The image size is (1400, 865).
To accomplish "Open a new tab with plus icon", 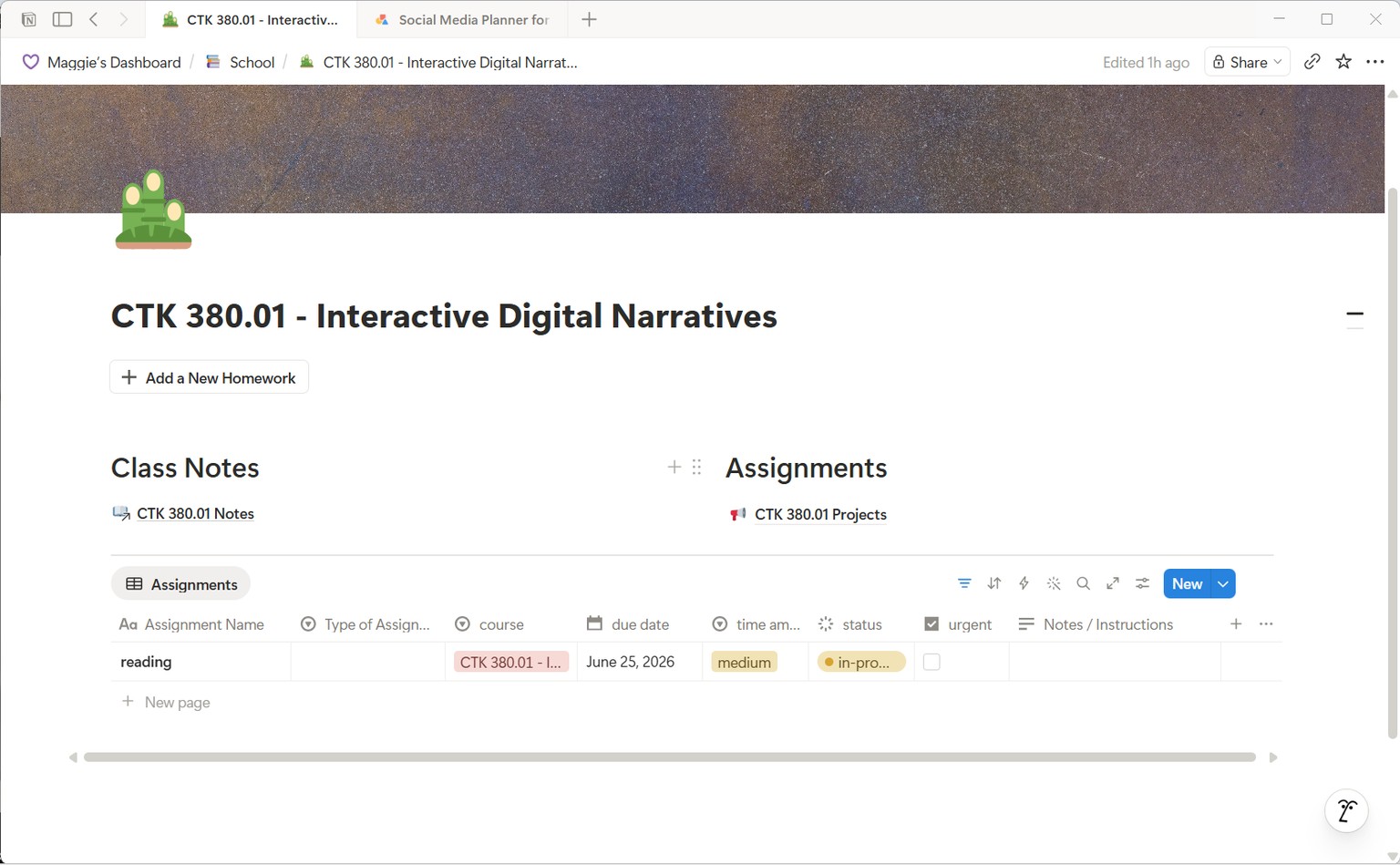I will coord(590,19).
